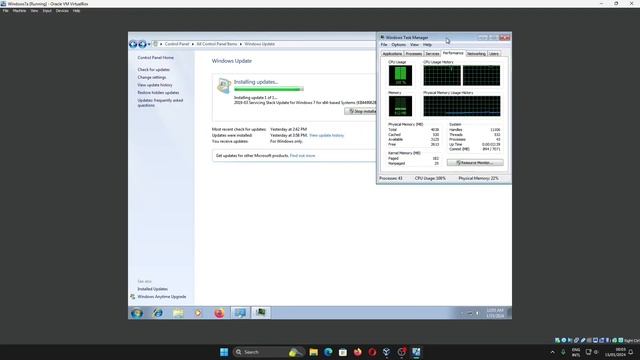Click the Resource Monitor button

(x=475, y=163)
